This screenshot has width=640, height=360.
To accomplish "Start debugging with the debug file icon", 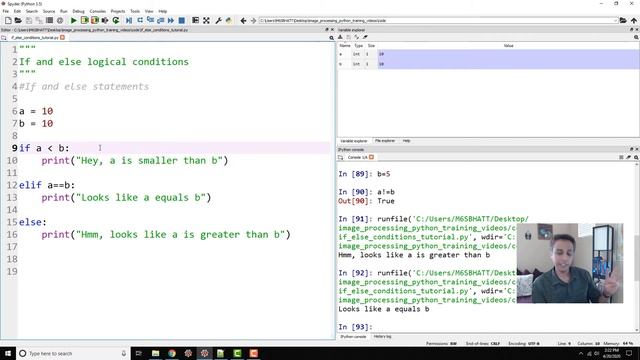I will pyautogui.click(x=129, y=20).
